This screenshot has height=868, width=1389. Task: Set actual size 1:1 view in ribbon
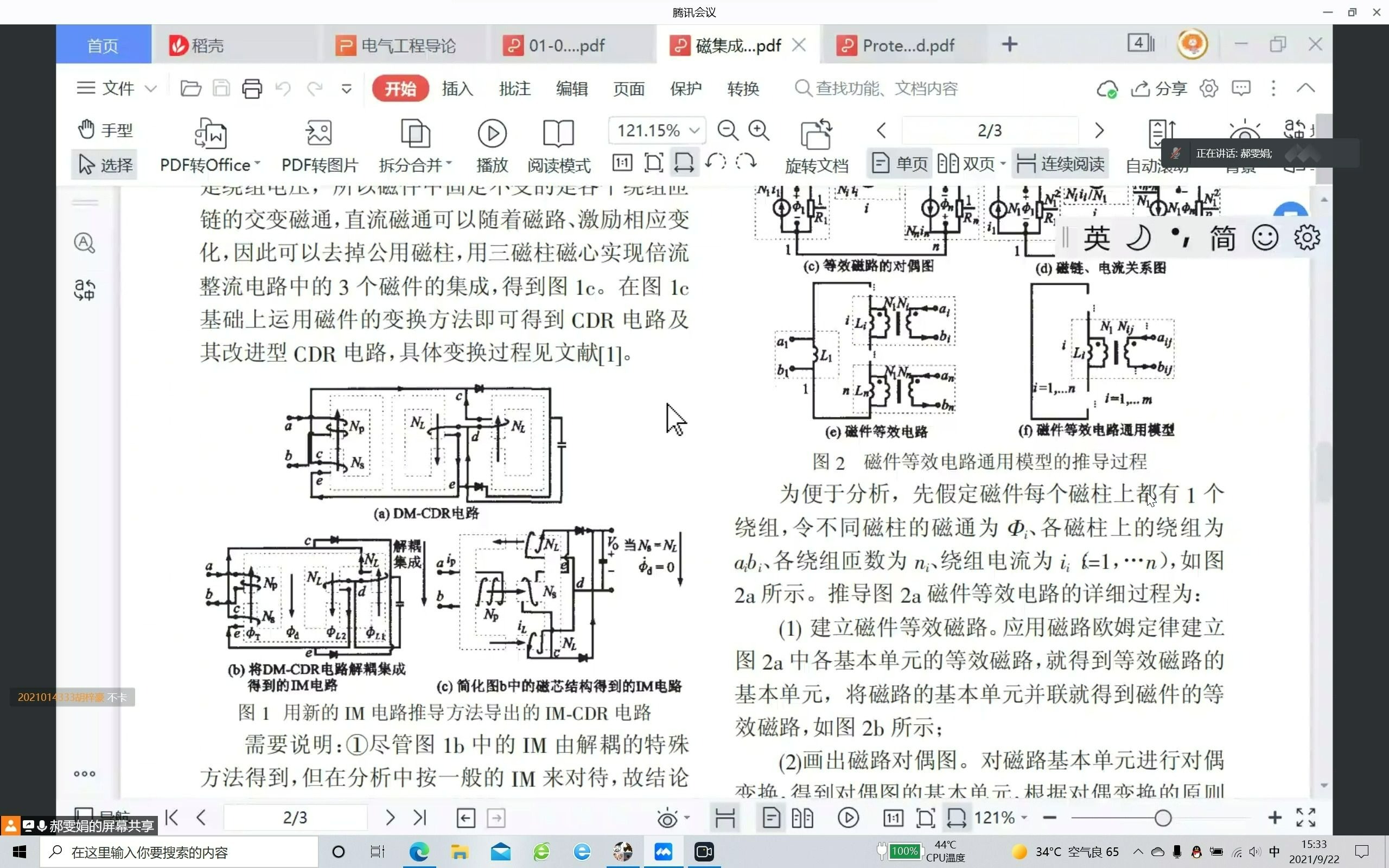622,163
